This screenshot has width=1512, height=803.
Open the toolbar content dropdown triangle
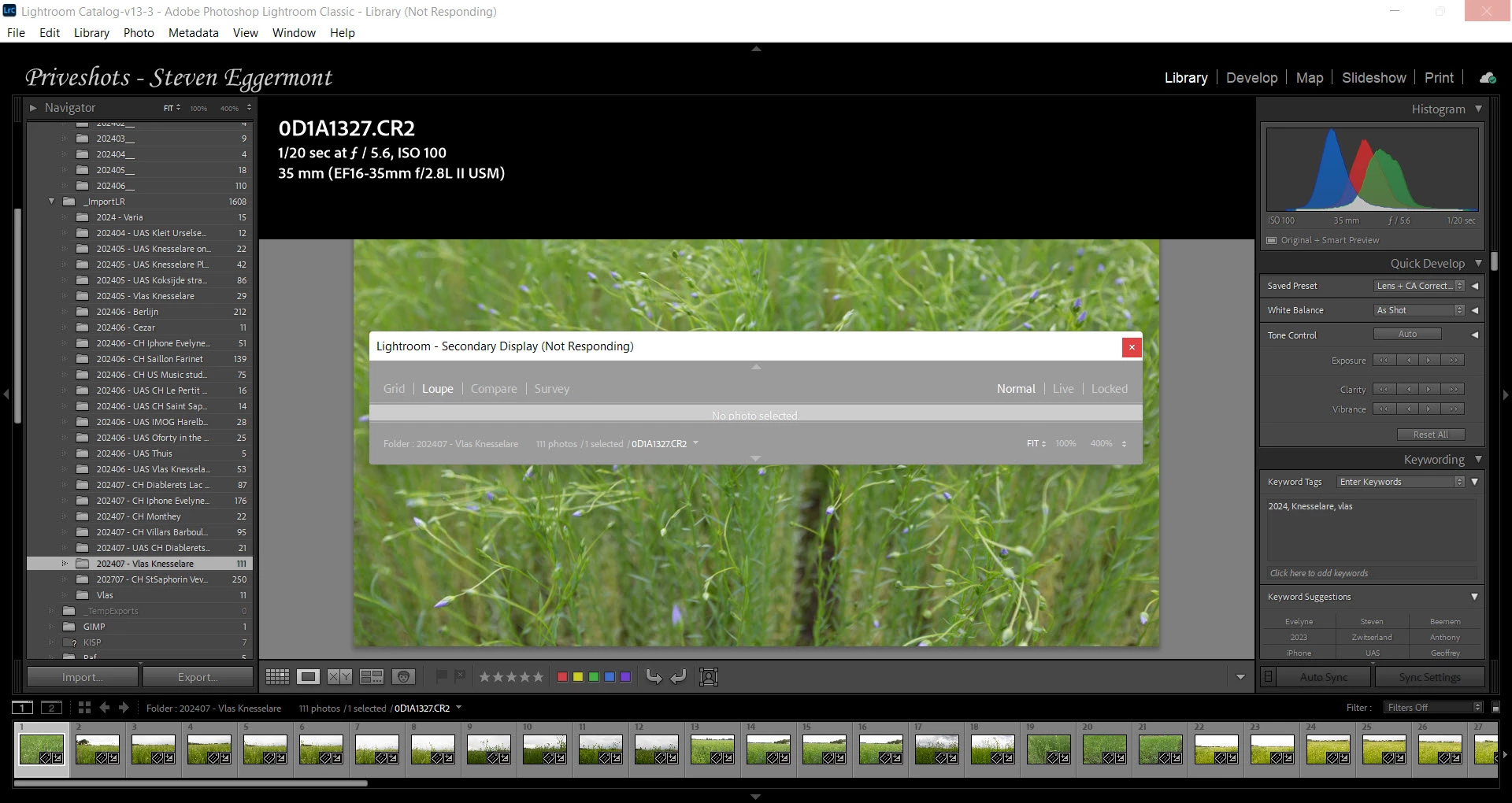(1240, 677)
